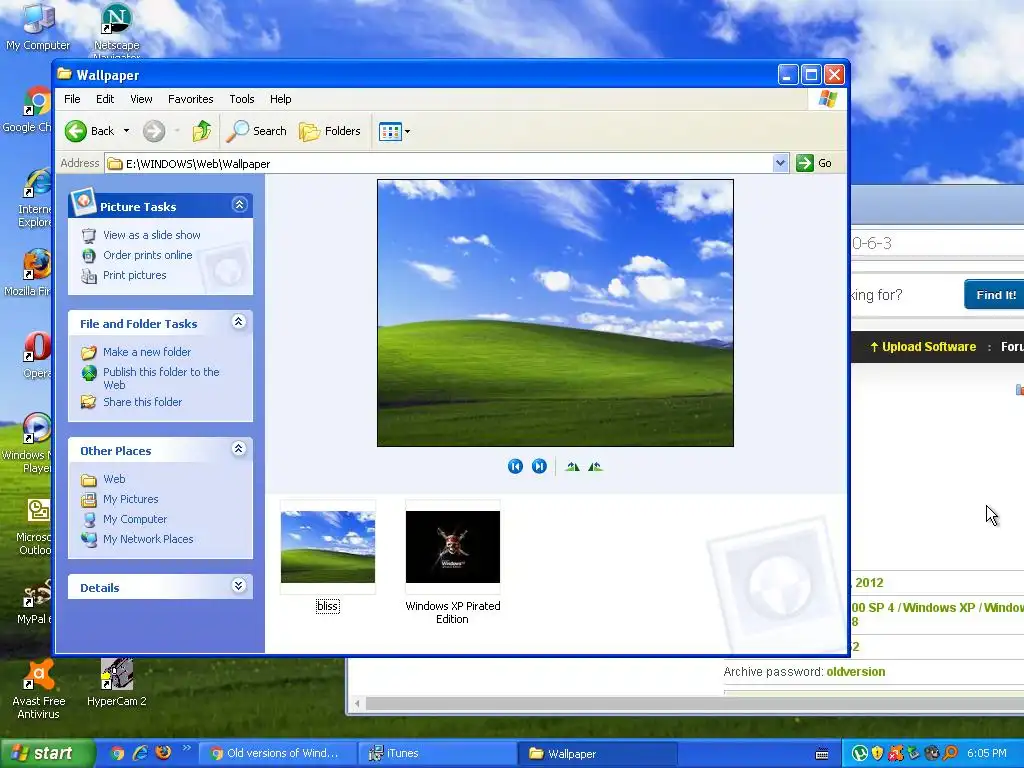Click the uTorrent tray icon

(859, 753)
